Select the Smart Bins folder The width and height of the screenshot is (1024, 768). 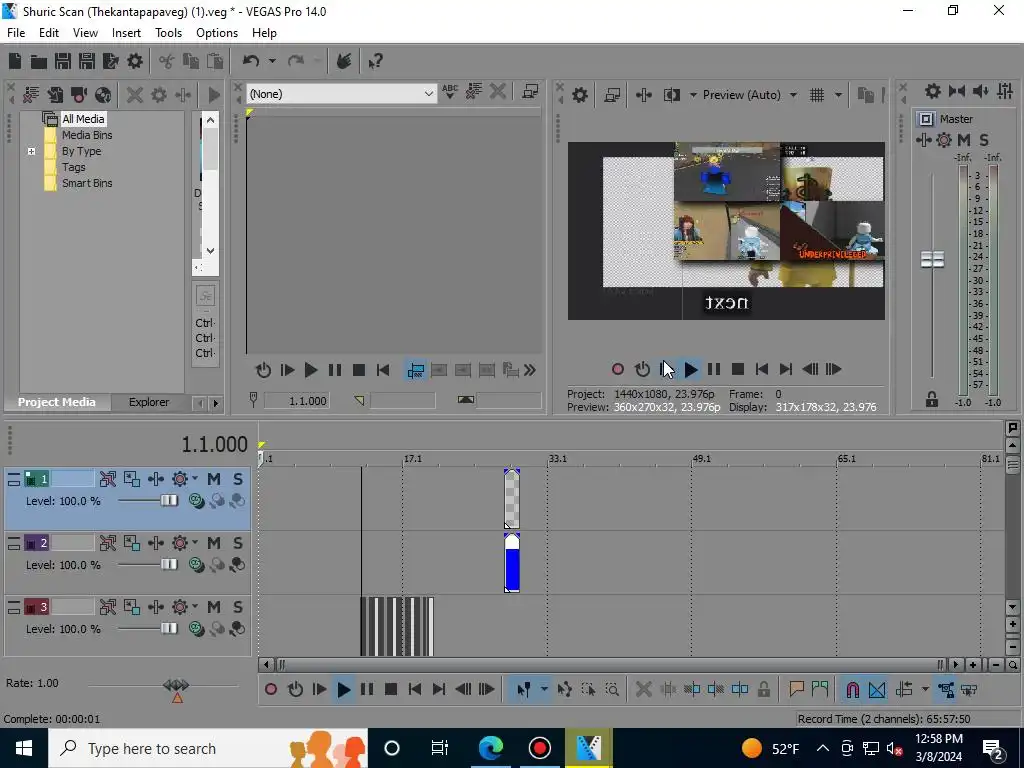coord(87,184)
